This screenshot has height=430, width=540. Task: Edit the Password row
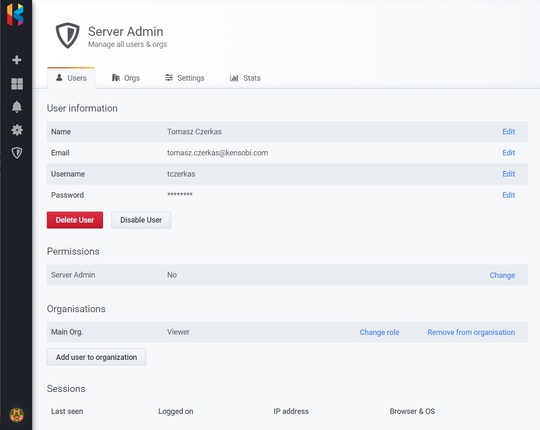pyautogui.click(x=508, y=195)
